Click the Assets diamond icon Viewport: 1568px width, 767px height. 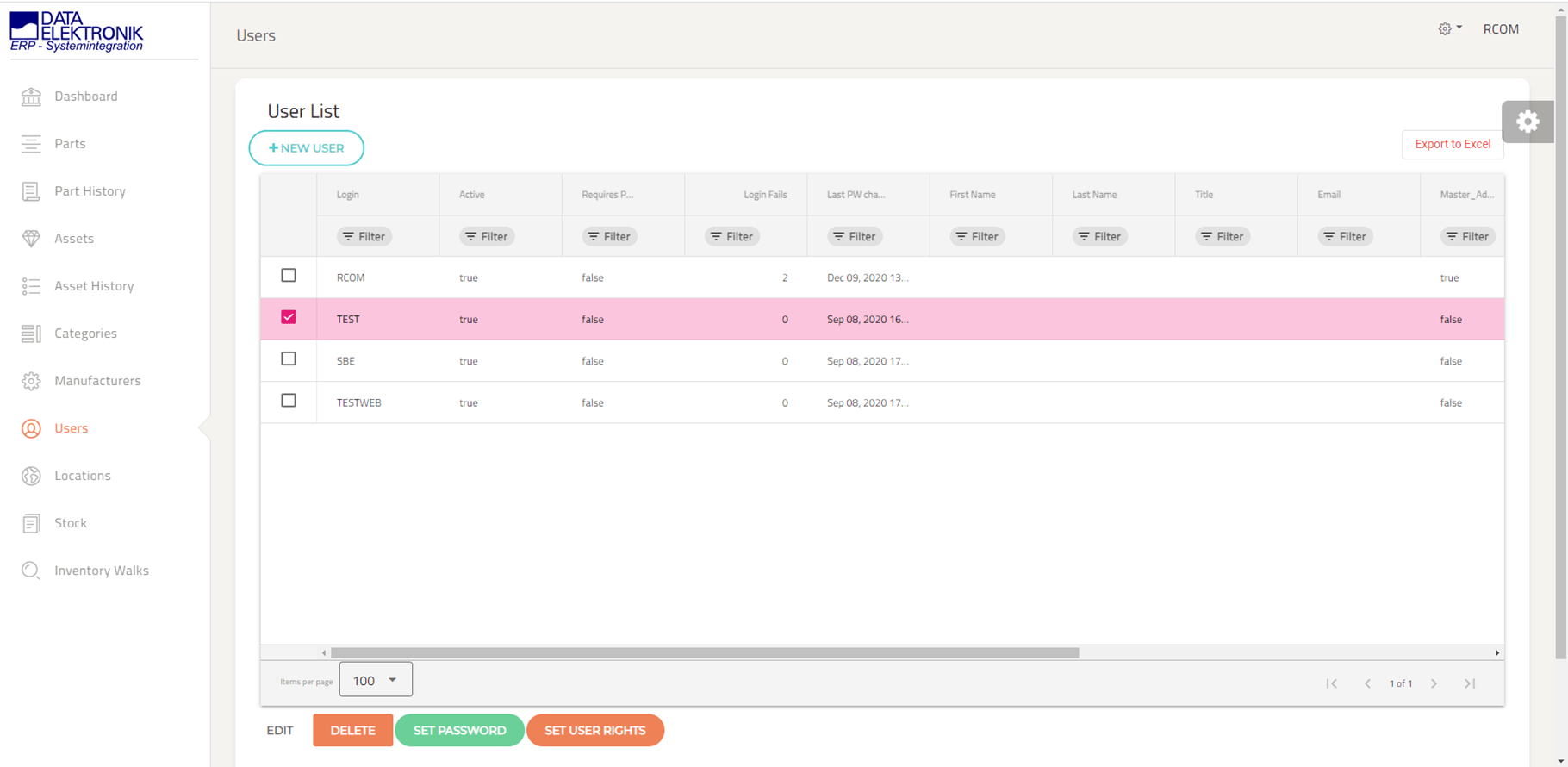(x=31, y=239)
